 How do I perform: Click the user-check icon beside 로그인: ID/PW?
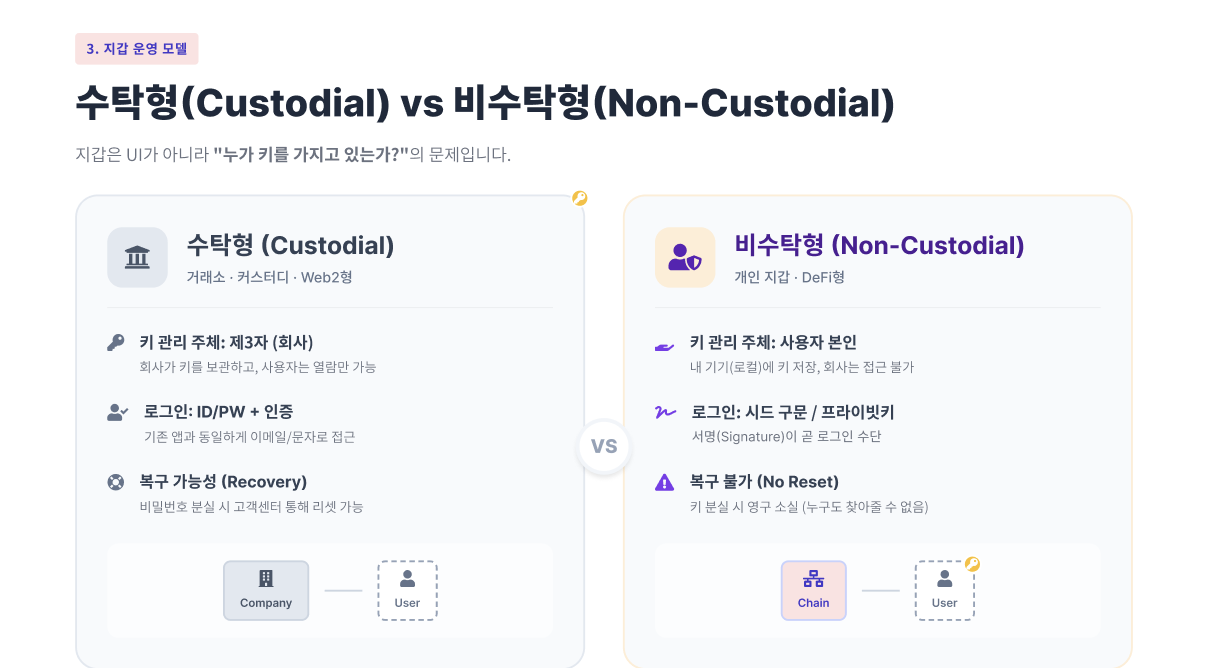pos(117,412)
